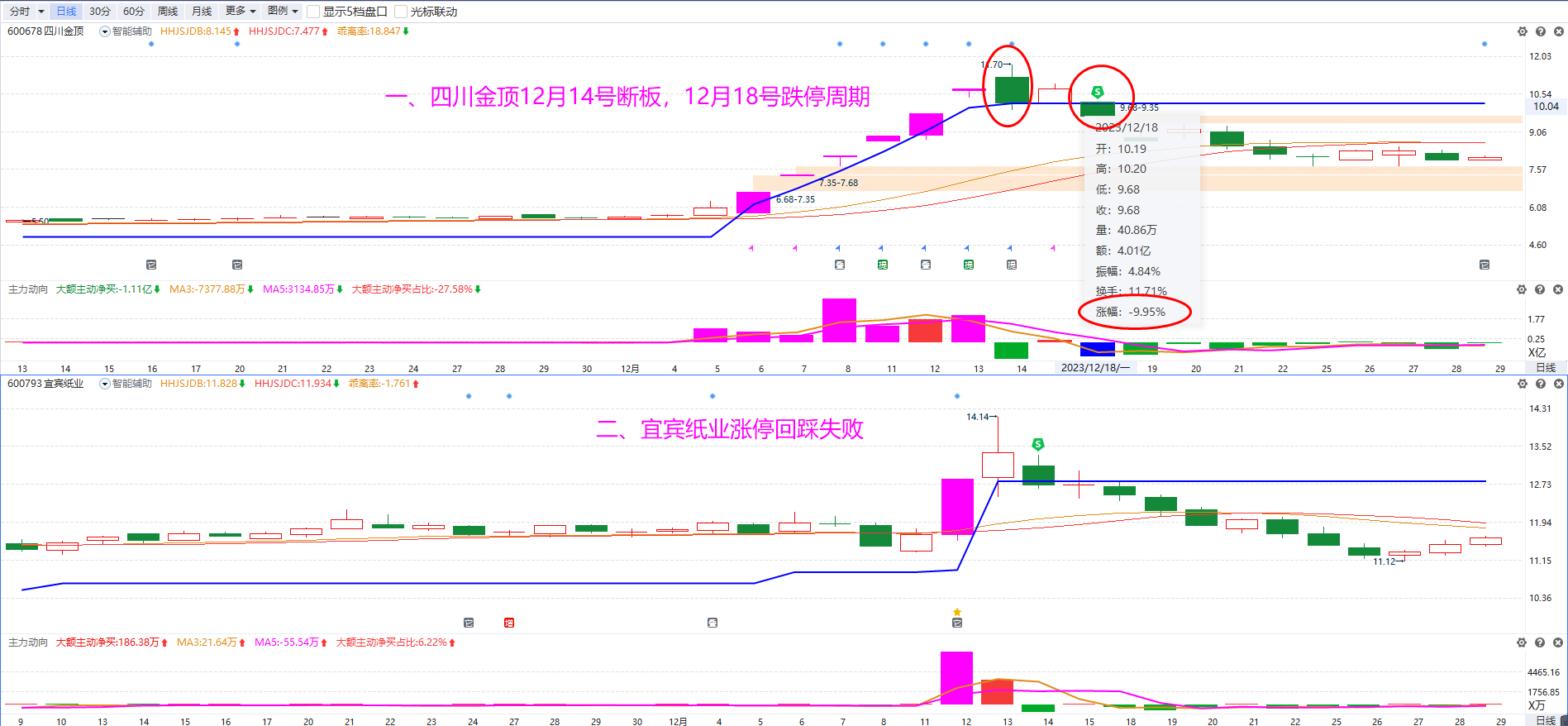Screen dimensions: 1568x726
Task: Click help icon on 宜宾纸业 price chart
Action: pyautogui.click(x=1540, y=384)
